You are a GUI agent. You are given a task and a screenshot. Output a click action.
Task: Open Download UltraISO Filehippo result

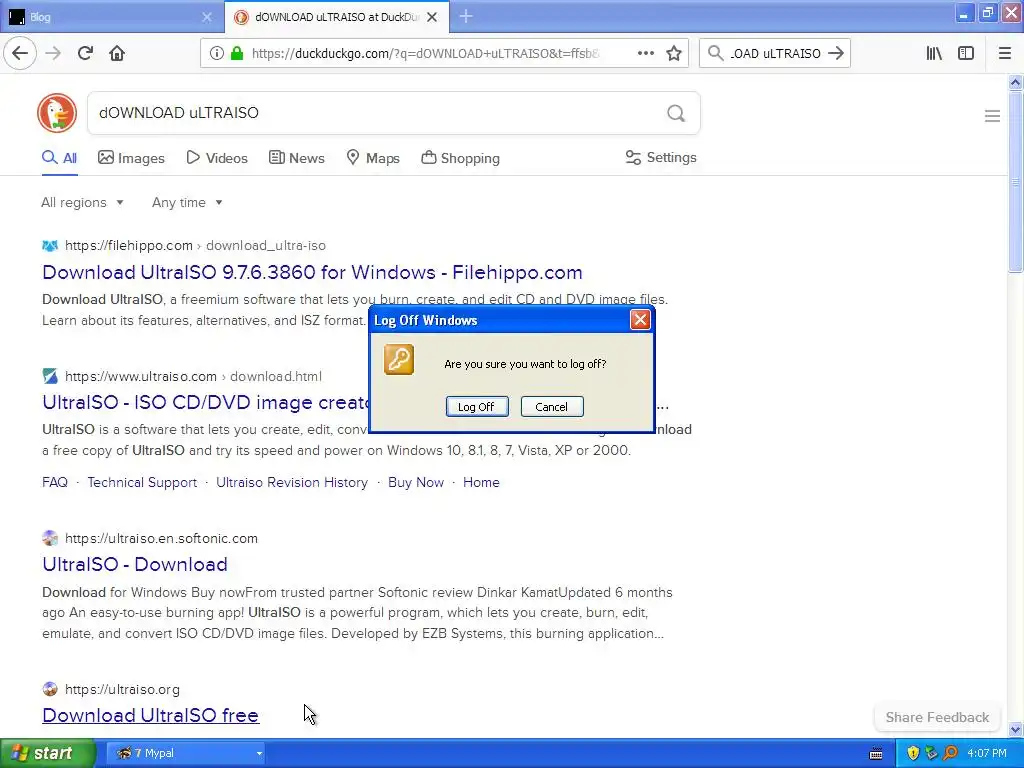coord(312,272)
